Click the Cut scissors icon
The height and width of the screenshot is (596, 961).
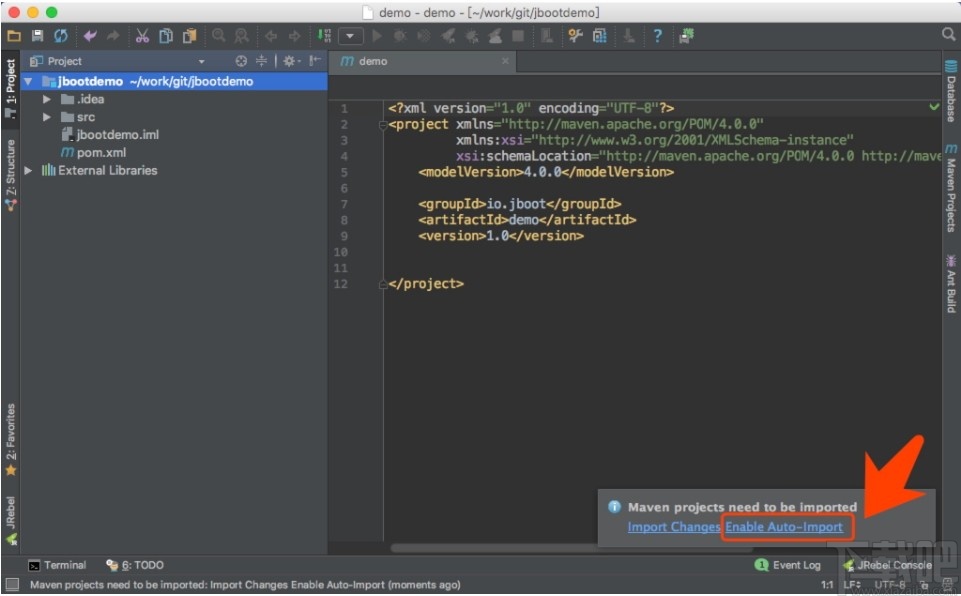click(x=142, y=36)
